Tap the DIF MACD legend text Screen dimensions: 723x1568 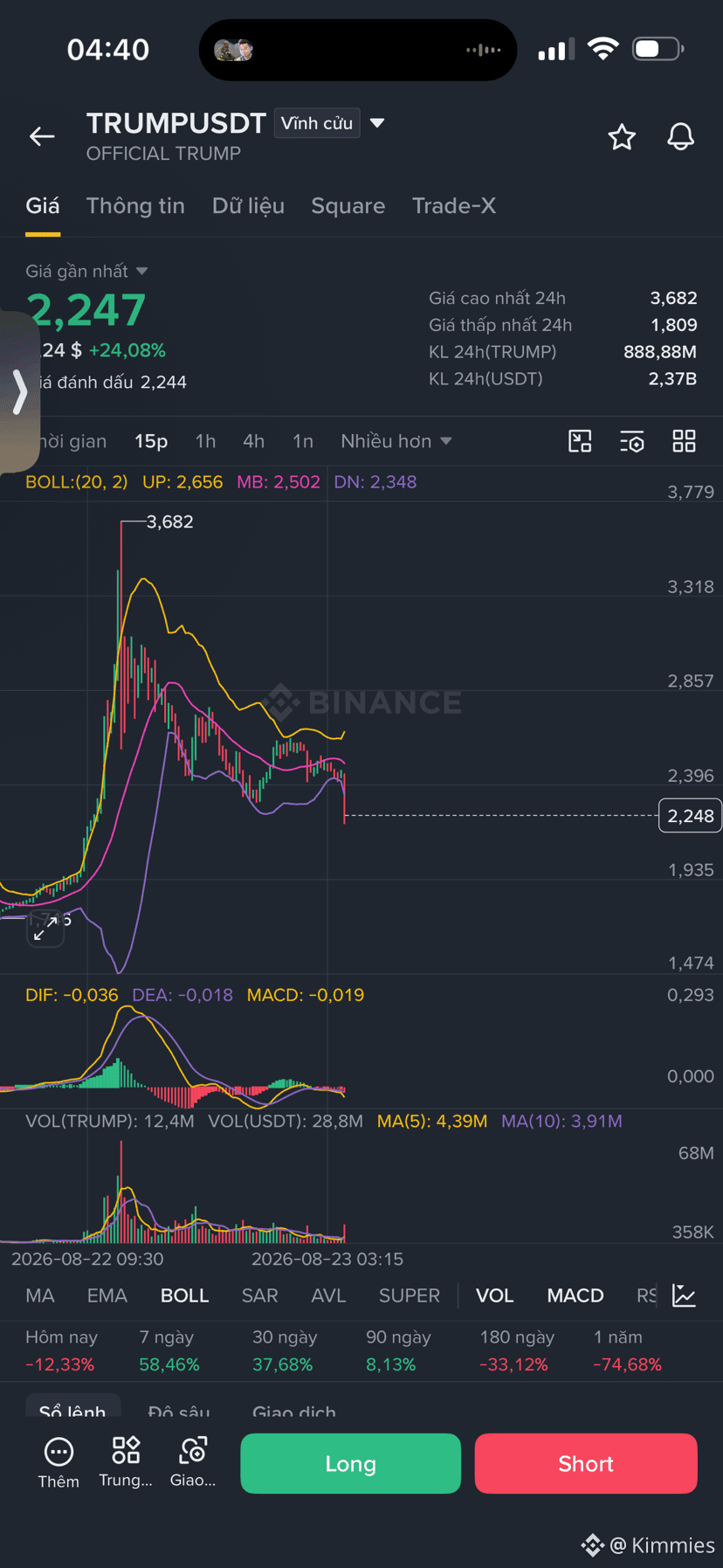coord(72,995)
